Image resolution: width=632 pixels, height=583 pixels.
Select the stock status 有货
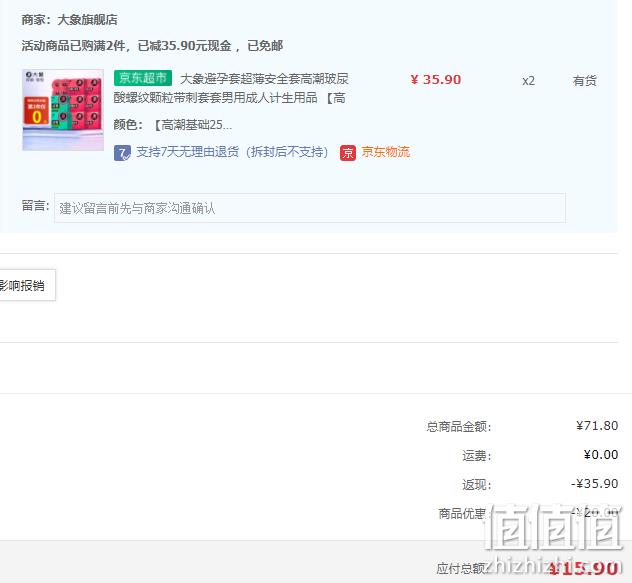pos(584,81)
